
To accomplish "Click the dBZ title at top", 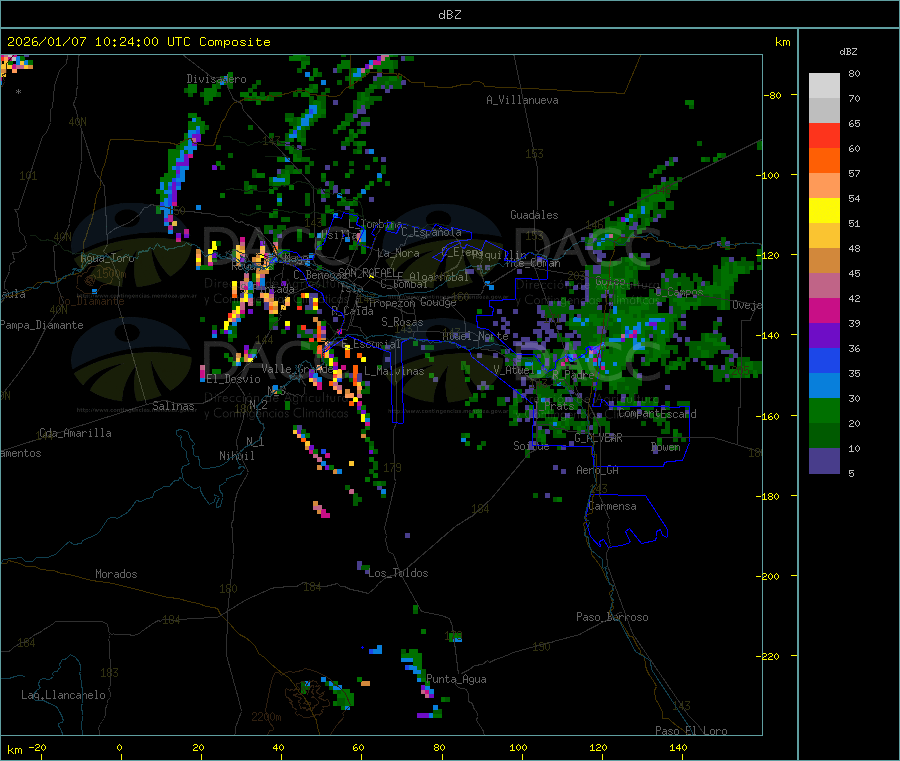I will (449, 15).
